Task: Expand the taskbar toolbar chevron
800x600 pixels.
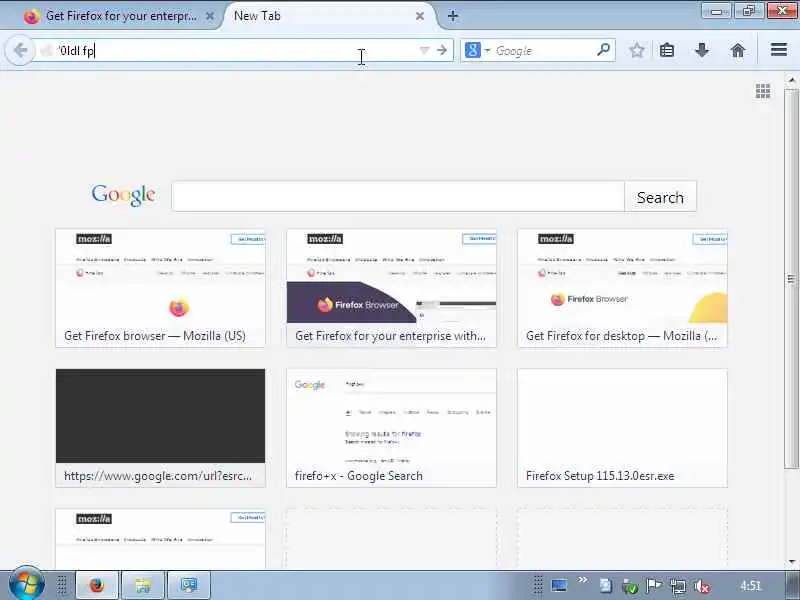Action: tap(582, 580)
